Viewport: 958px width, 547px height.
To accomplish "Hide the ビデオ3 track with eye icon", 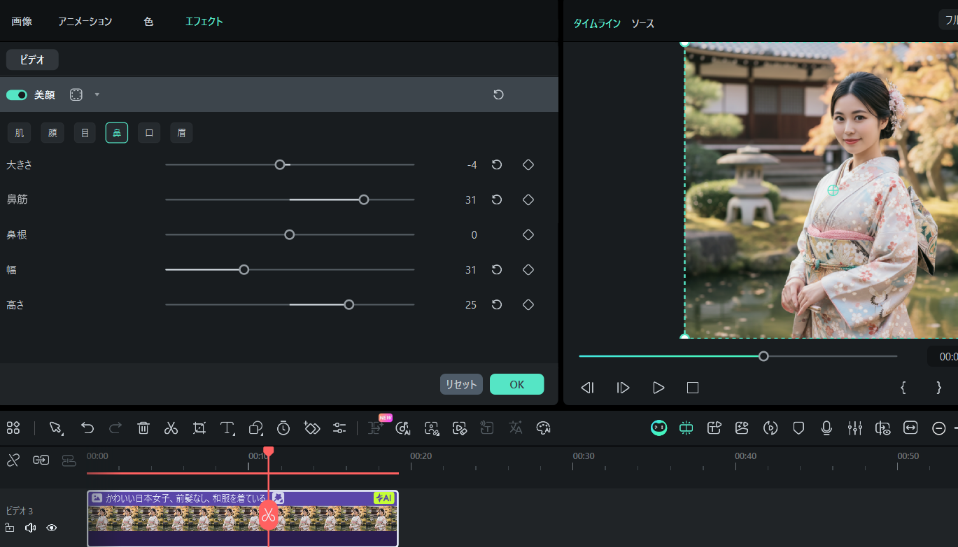I will point(51,528).
